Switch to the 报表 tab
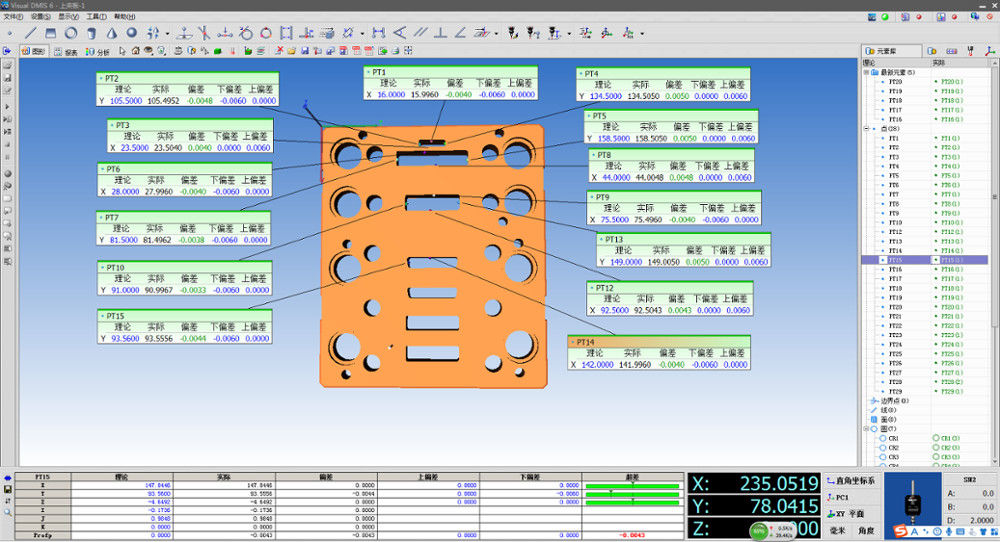 [65, 51]
